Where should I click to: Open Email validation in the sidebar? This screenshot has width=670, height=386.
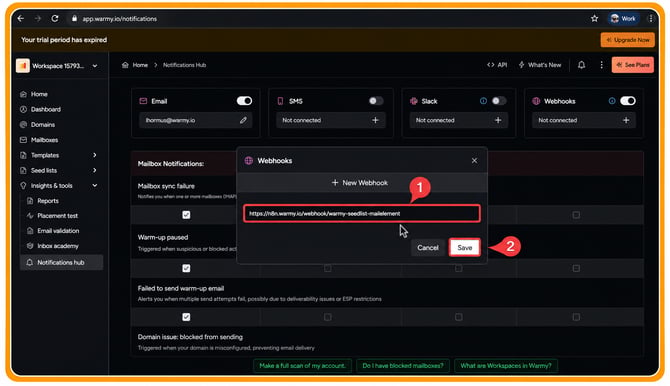(x=58, y=231)
